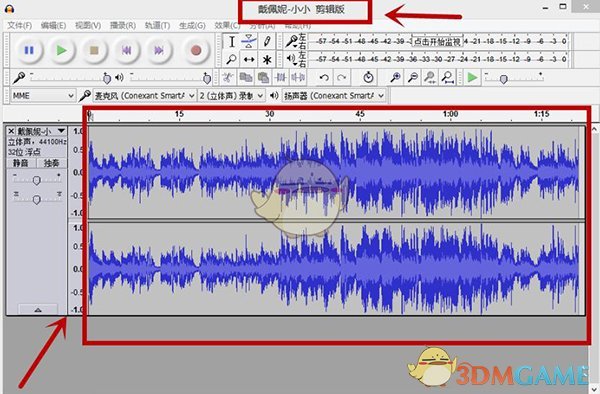This screenshot has width=600, height=394.
Task: Select the Selection (I-beam) tool
Action: 232,41
